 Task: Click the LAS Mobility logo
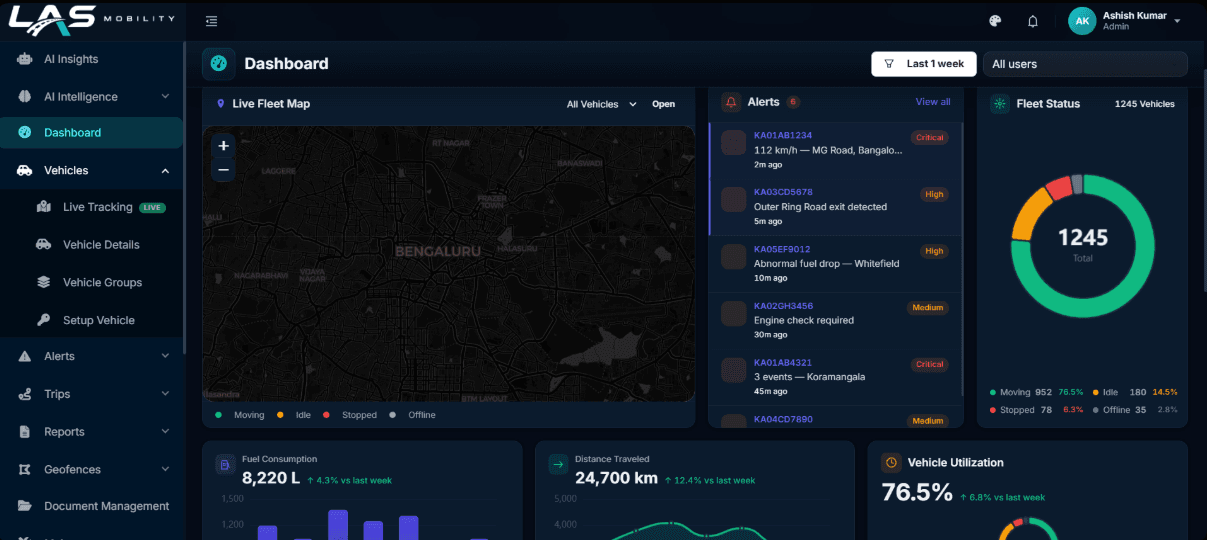[91, 19]
